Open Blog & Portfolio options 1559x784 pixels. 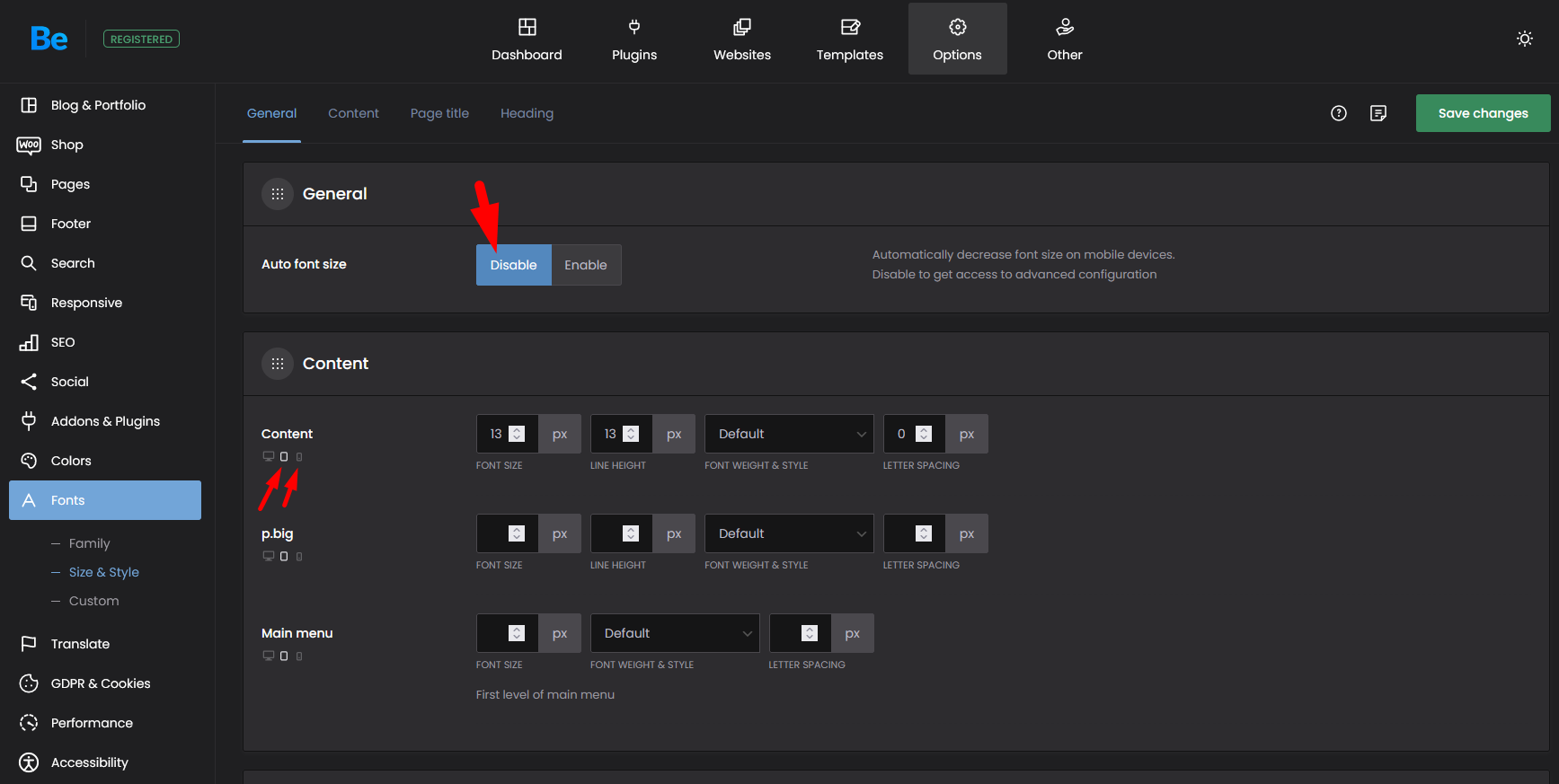(x=105, y=105)
